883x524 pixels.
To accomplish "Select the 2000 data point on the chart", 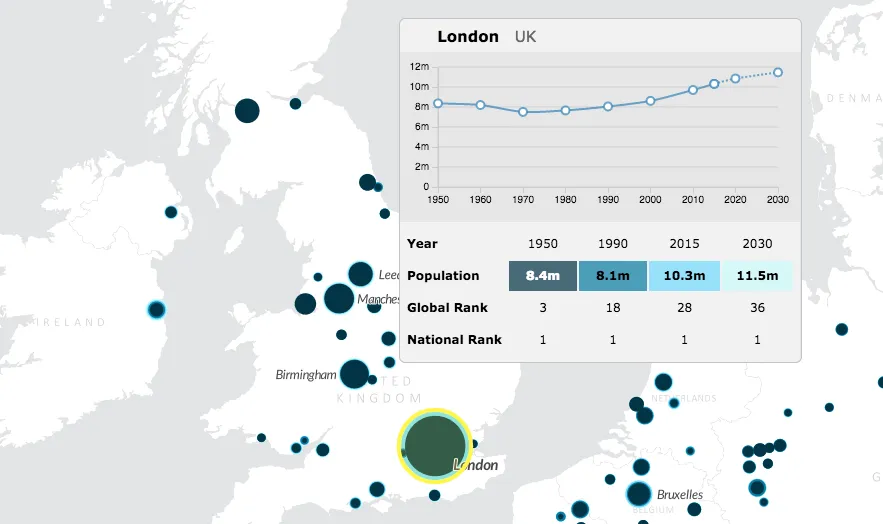I will [650, 101].
